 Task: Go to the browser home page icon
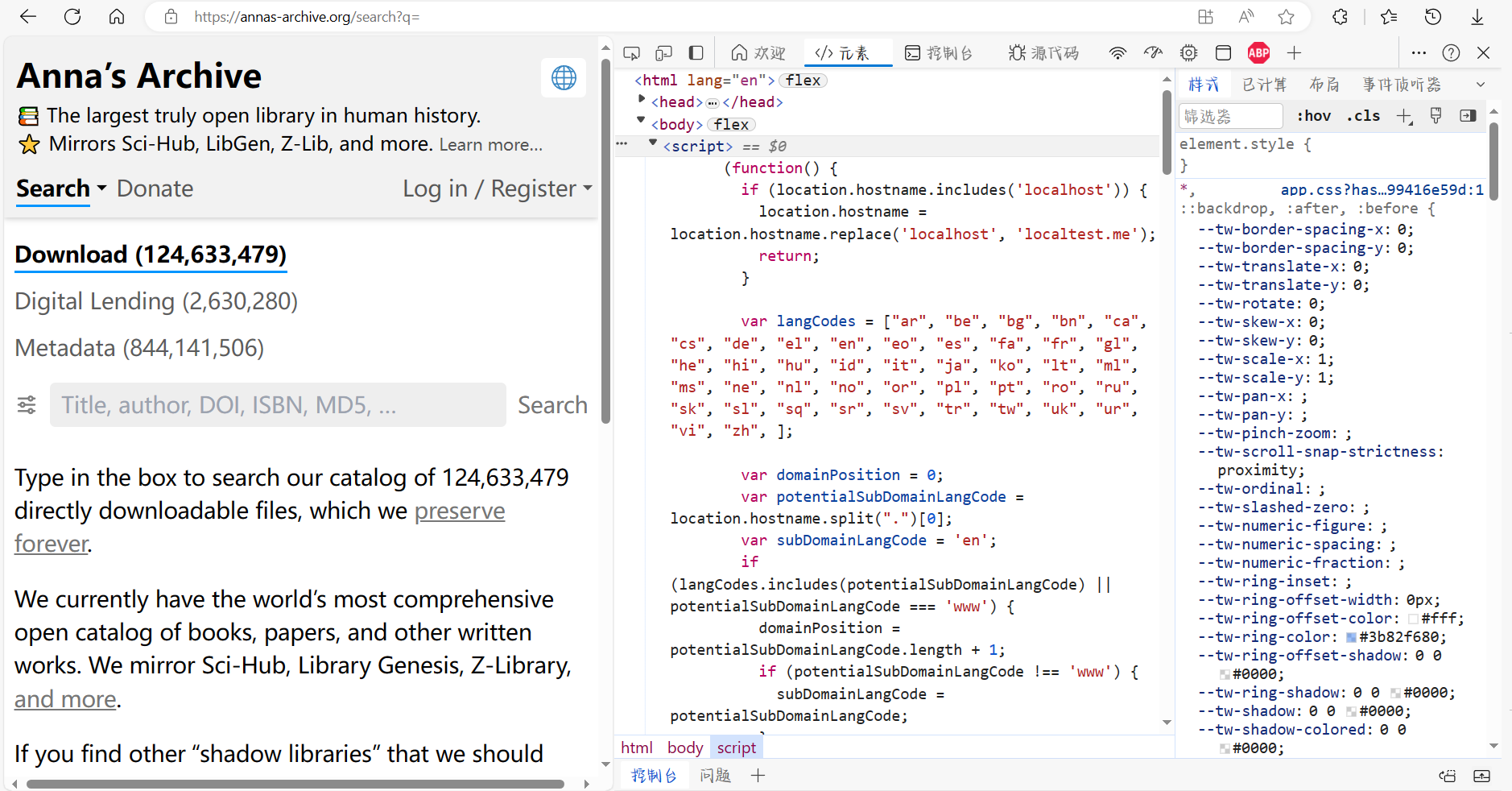click(x=117, y=17)
